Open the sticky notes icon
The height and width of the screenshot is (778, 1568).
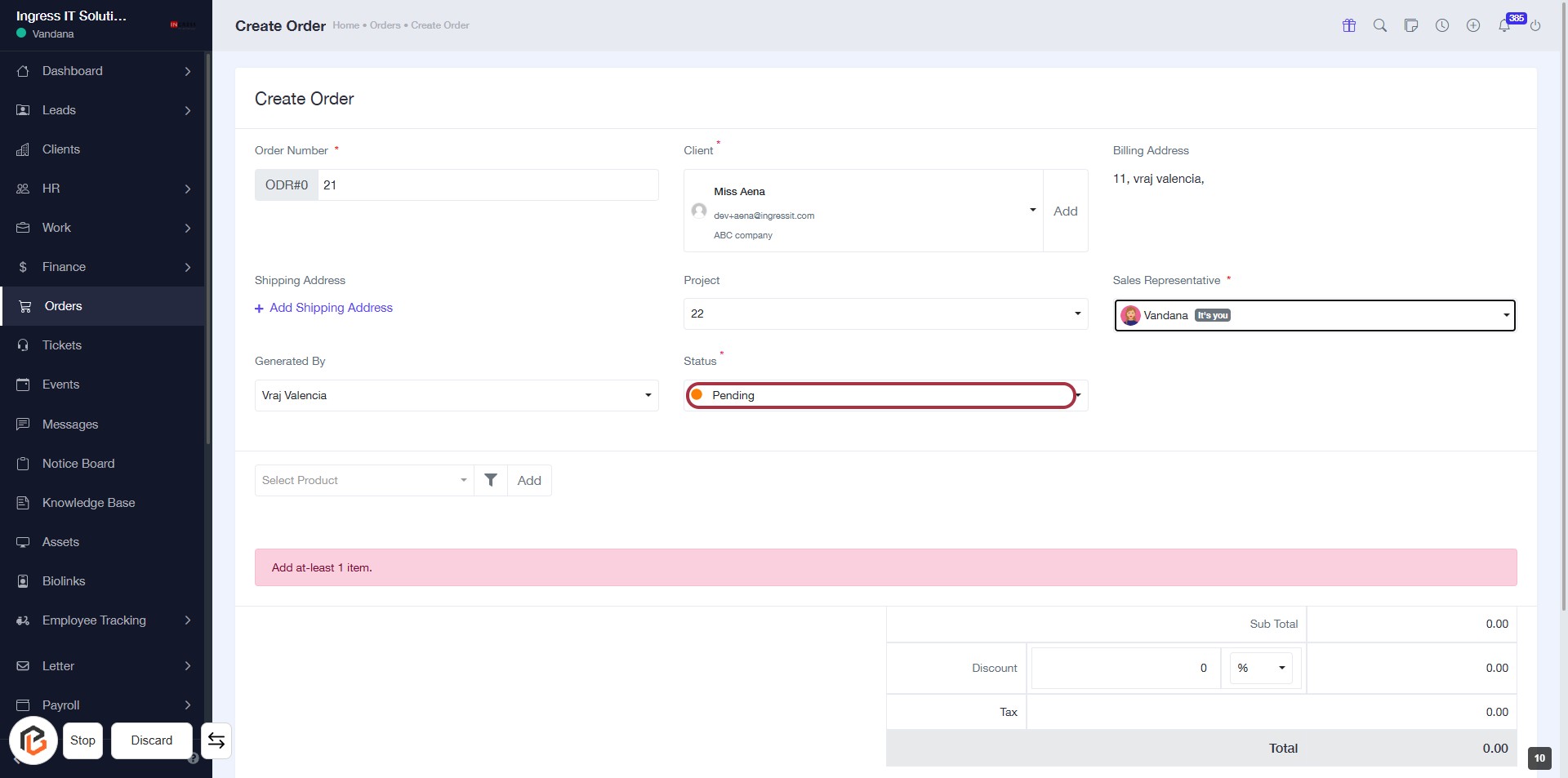pos(1410,25)
